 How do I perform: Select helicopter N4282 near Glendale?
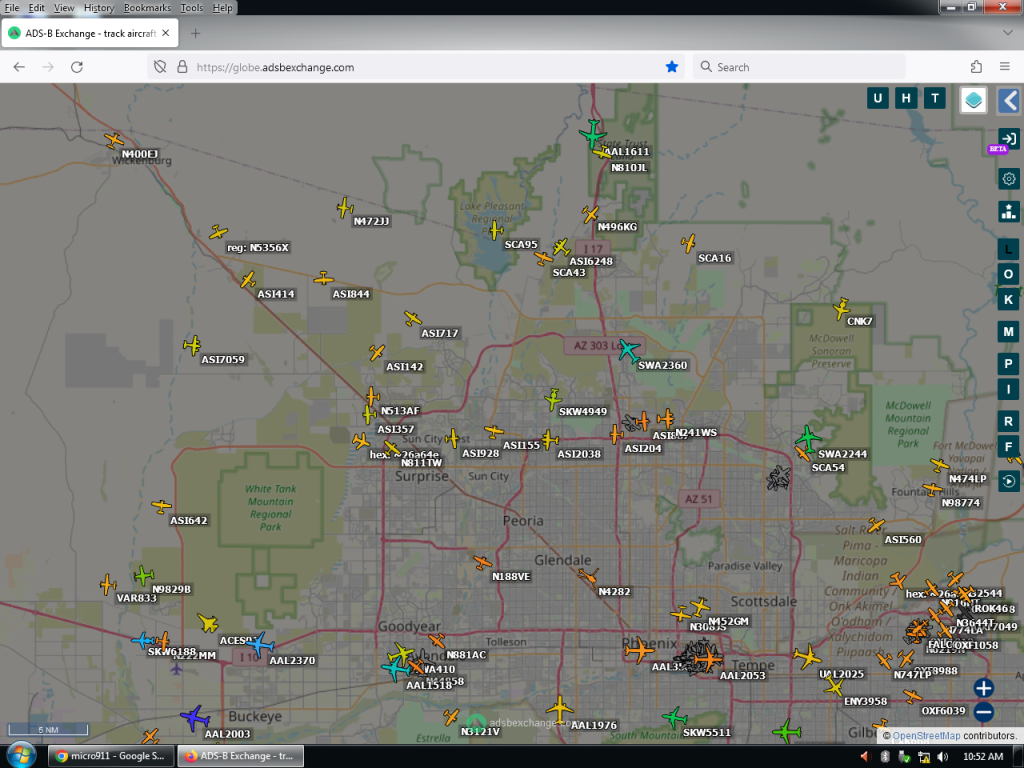coord(587,577)
